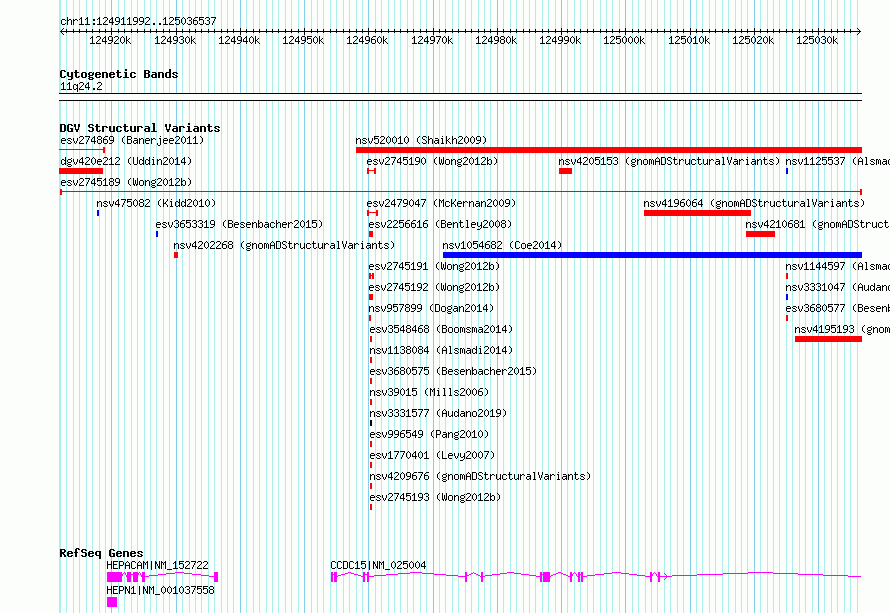This screenshot has height=613, width=890.
Task: Select nsv4196064 gnomADStructuralVariants label
Action: pos(754,203)
